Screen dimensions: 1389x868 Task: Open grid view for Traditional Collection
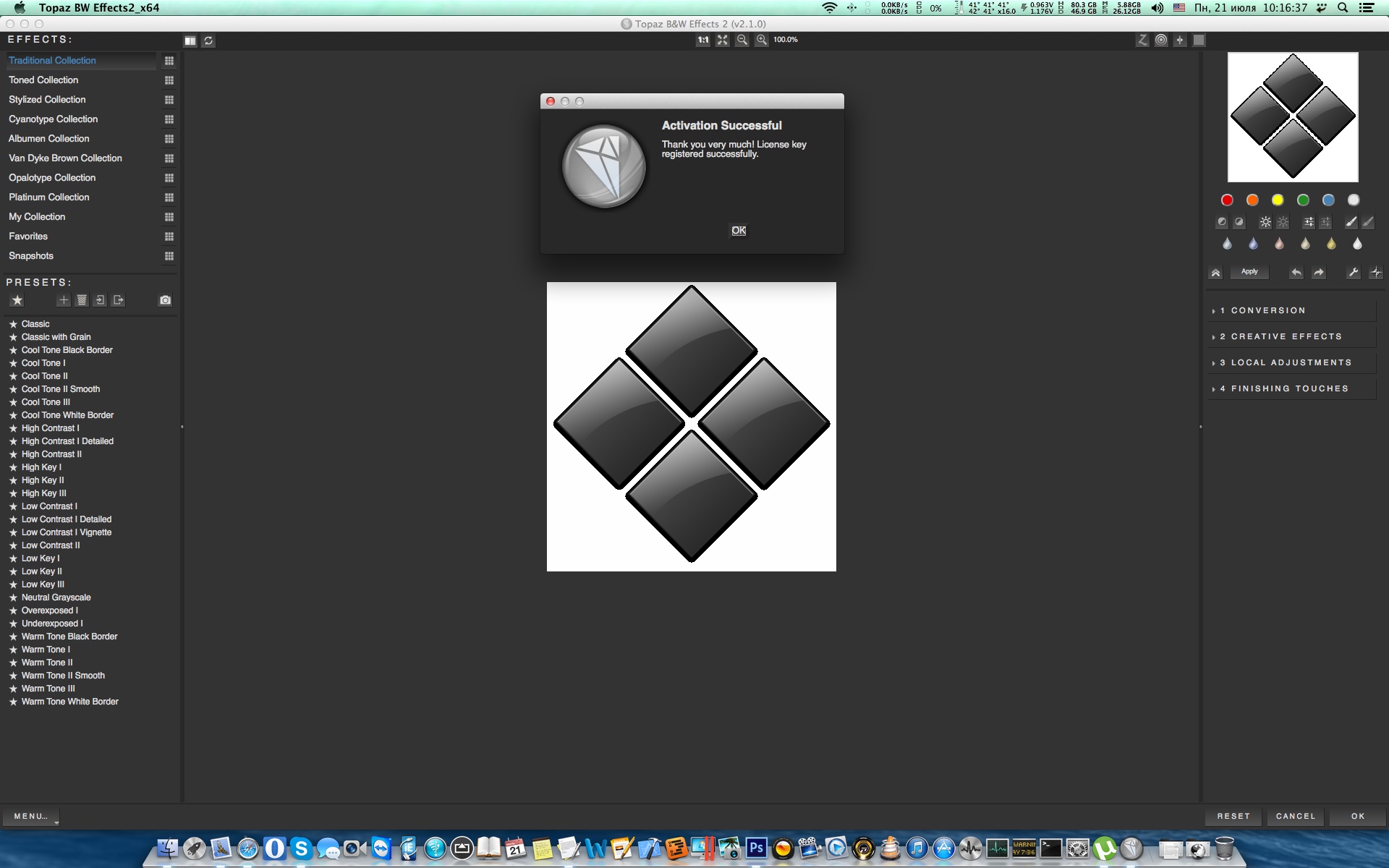tap(169, 61)
